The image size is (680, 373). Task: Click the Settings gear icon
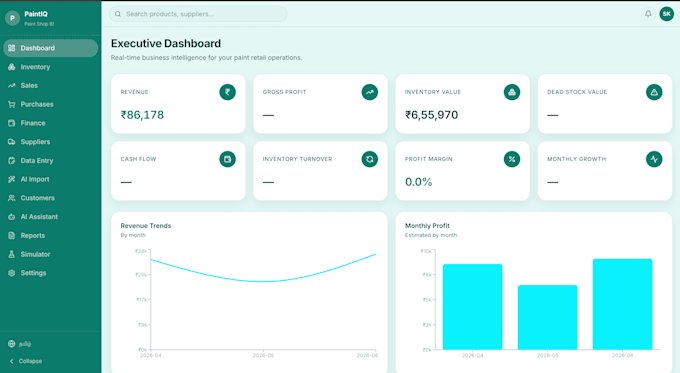click(12, 273)
